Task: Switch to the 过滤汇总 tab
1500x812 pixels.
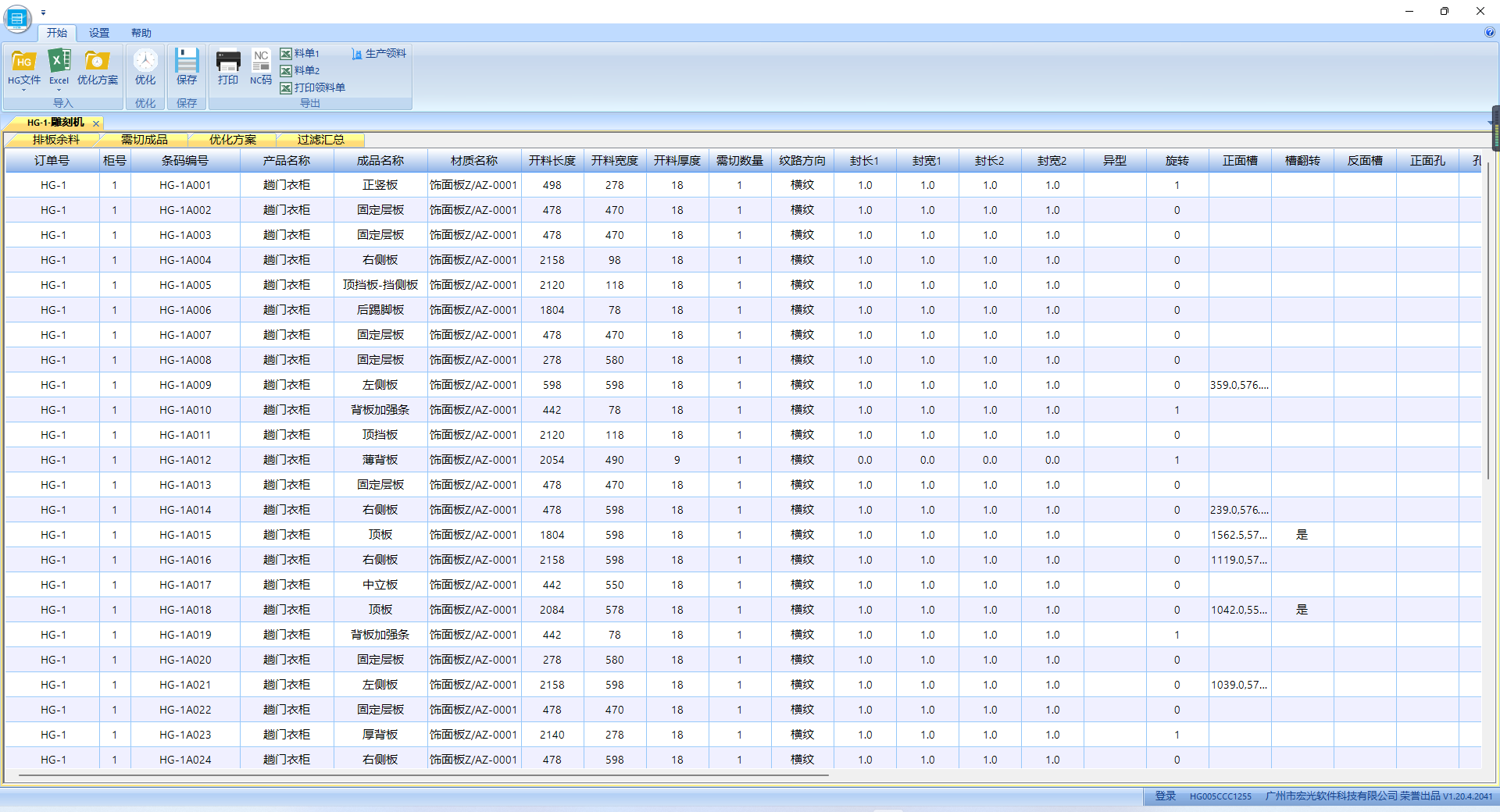Action: tap(321, 140)
